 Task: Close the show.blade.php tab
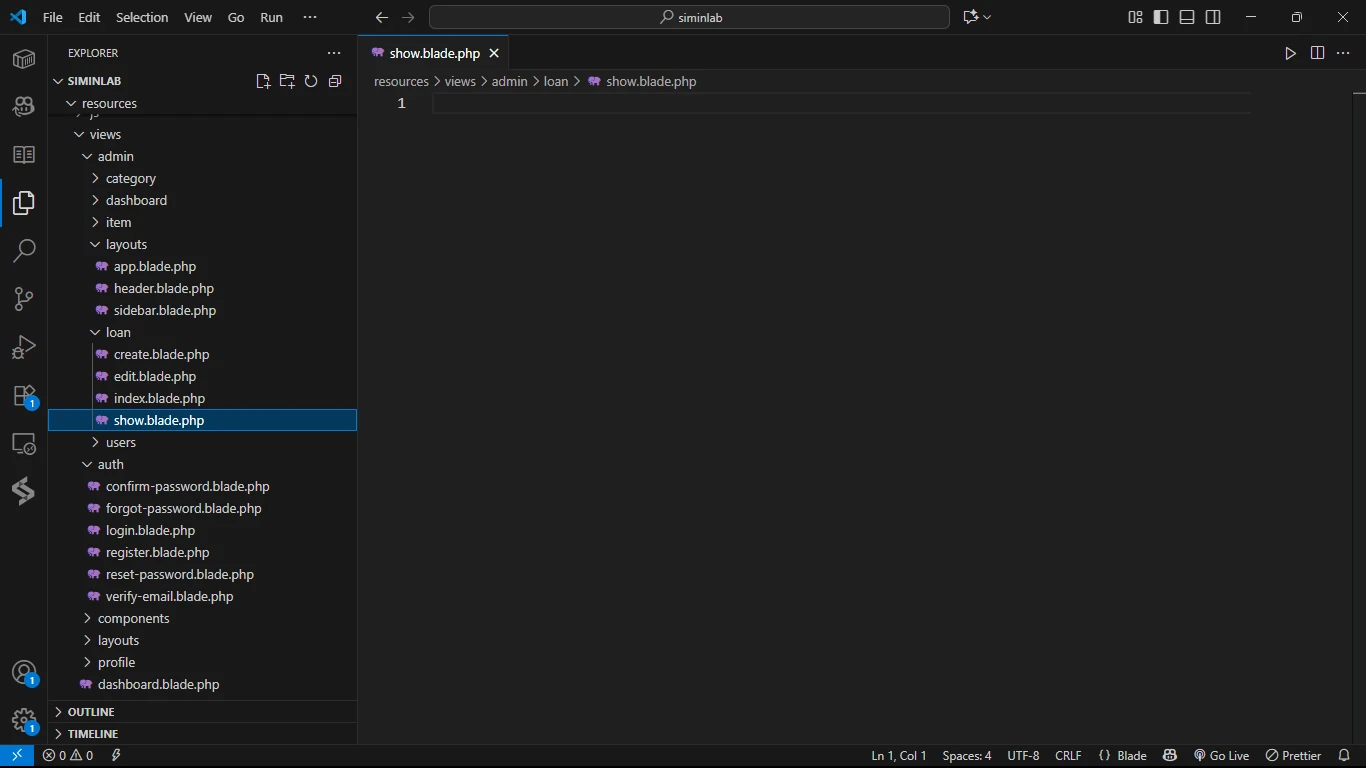pos(494,53)
